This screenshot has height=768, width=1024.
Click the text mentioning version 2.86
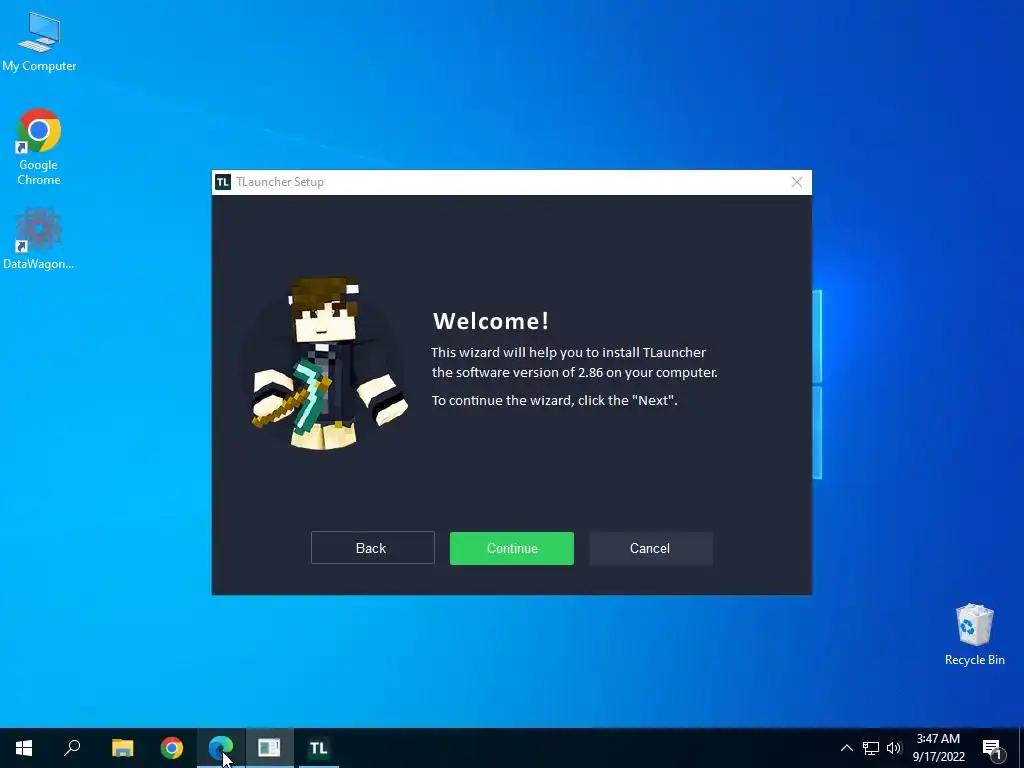pyautogui.click(x=575, y=372)
